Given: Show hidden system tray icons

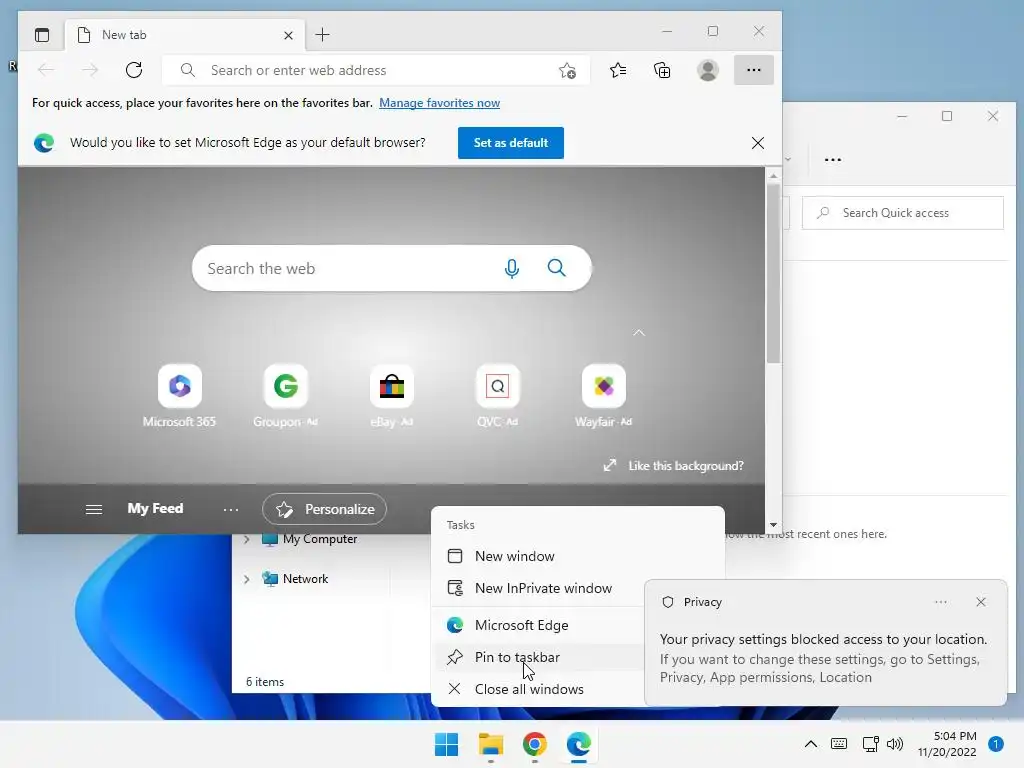Looking at the screenshot, I should pyautogui.click(x=810, y=744).
